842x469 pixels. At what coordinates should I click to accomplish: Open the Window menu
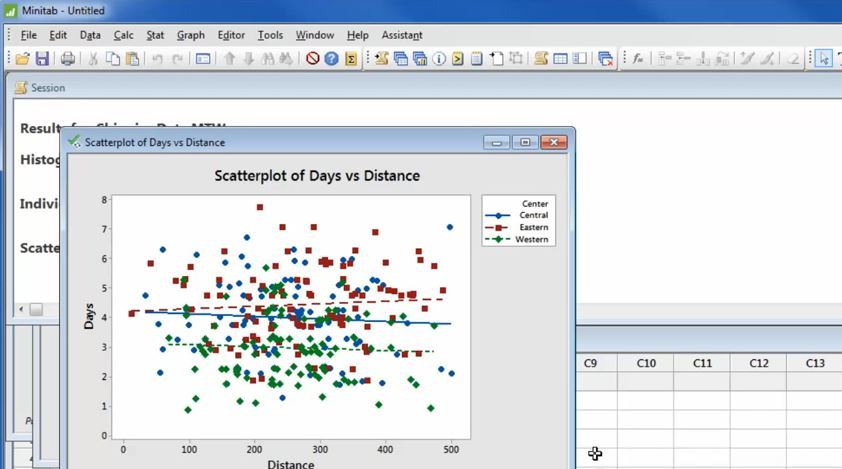tap(315, 35)
